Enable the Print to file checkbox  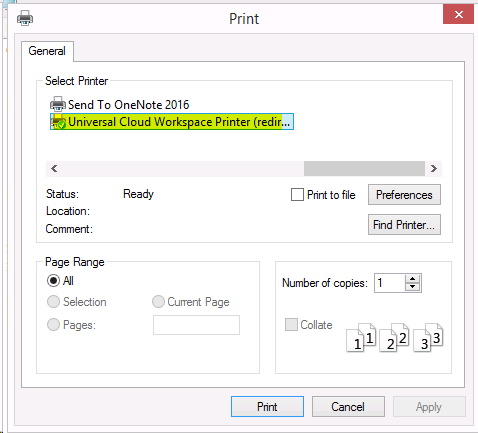tap(297, 194)
